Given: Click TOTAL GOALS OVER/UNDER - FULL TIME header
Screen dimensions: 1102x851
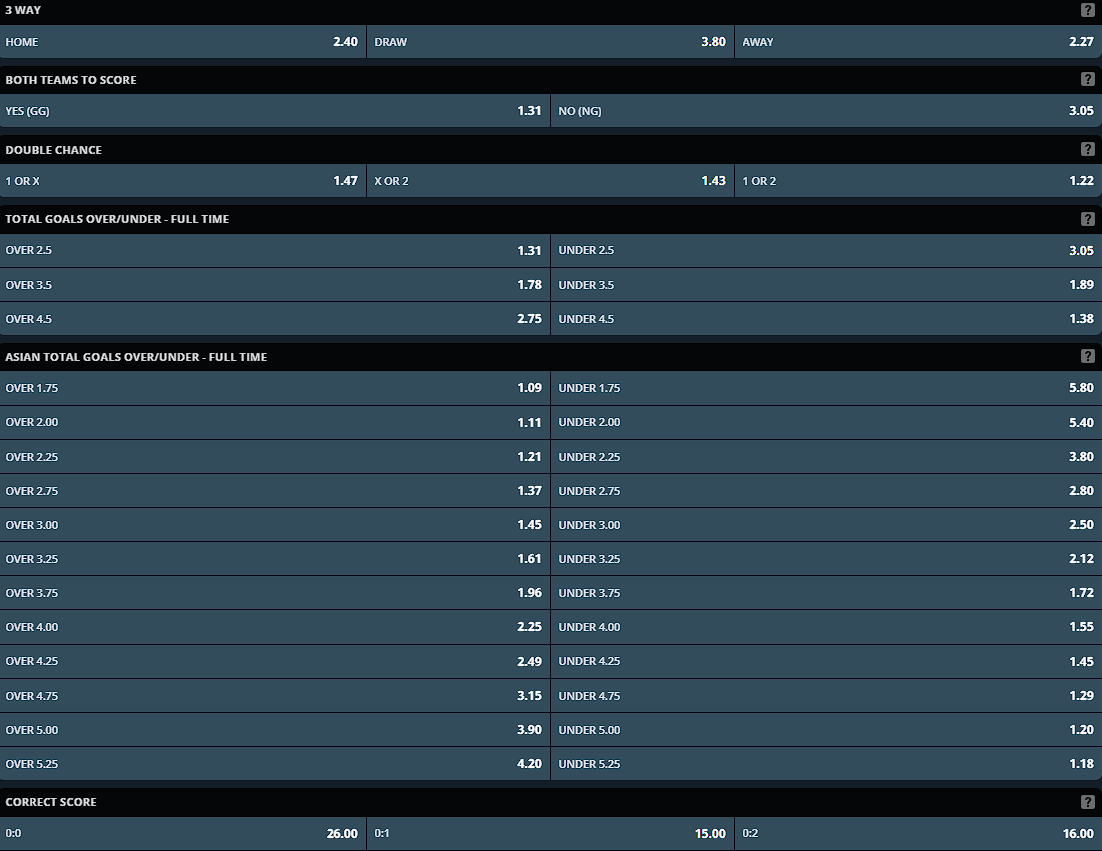Looking at the screenshot, I should [551, 219].
